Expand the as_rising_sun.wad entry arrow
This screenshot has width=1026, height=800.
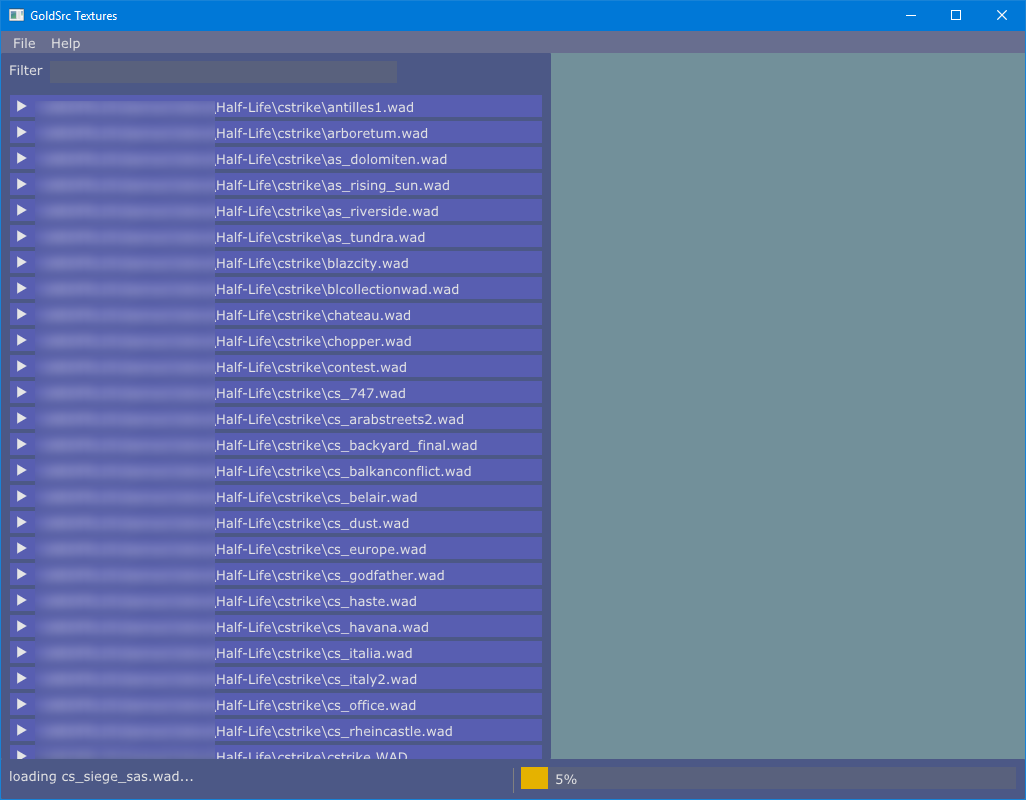[22, 184]
